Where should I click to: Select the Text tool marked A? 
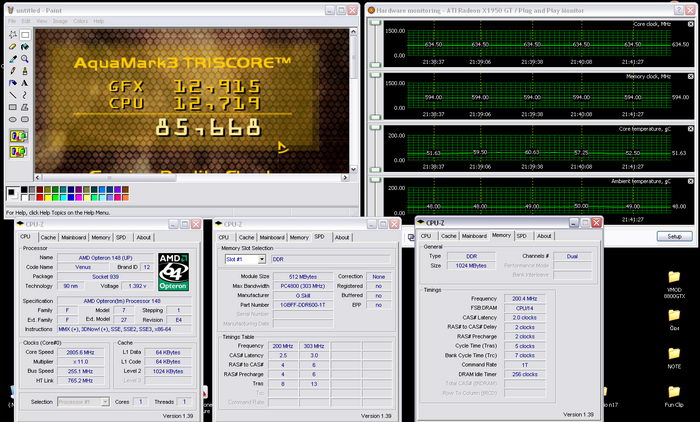[x=25, y=83]
